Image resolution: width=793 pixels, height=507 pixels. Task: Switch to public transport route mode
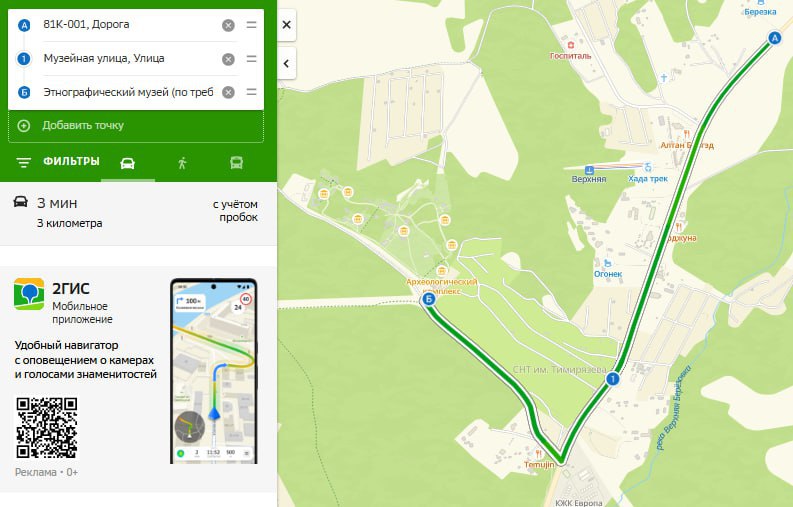[236, 163]
